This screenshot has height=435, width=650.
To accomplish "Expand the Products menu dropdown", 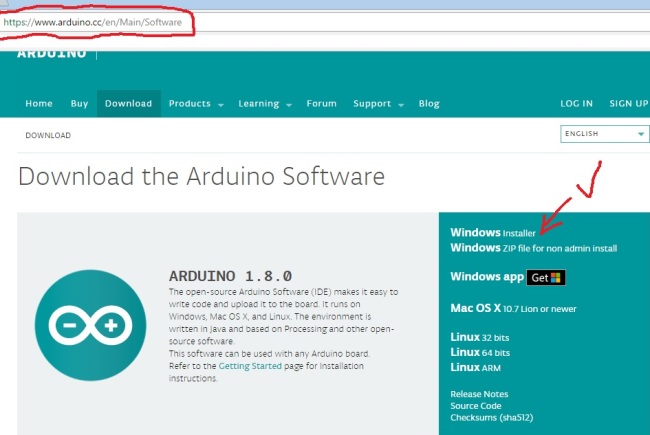I will point(195,104).
